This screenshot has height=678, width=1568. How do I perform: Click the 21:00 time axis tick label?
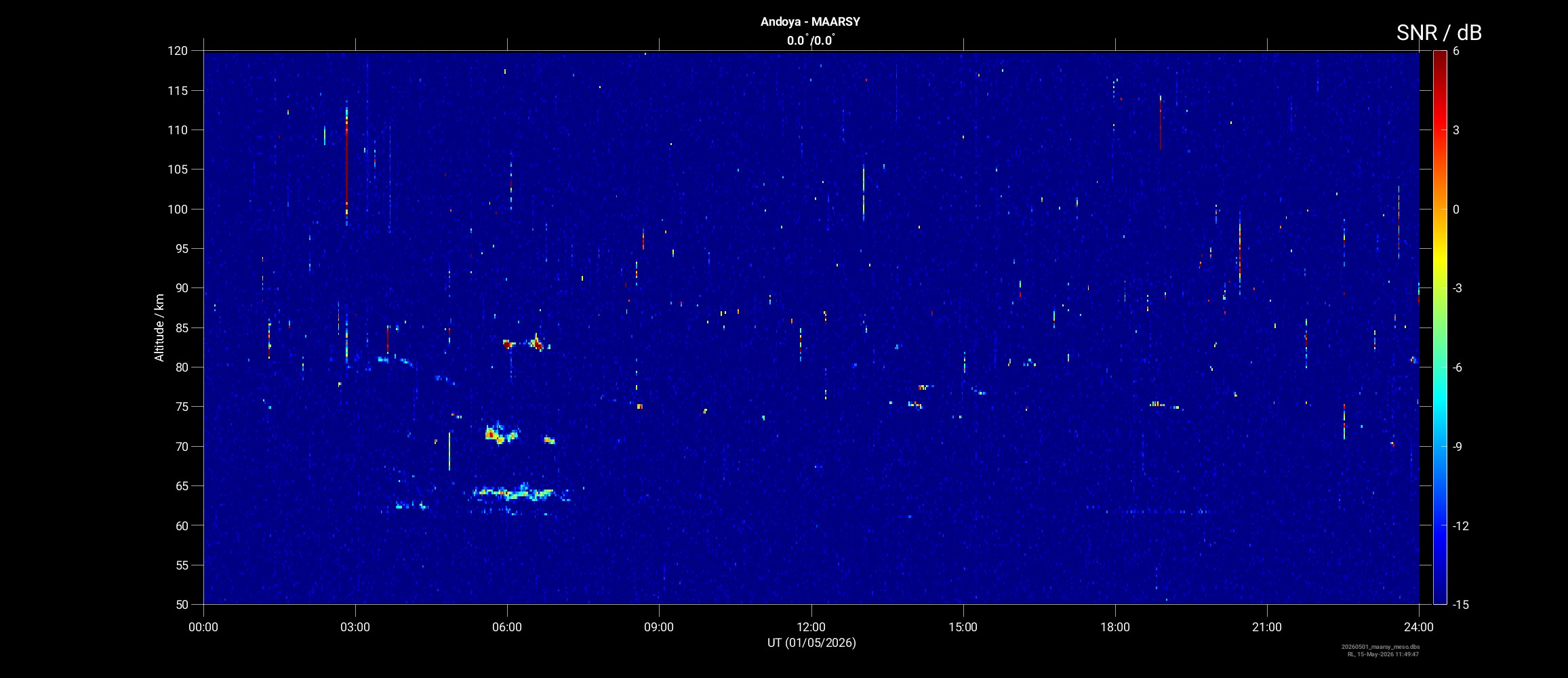tap(1267, 627)
